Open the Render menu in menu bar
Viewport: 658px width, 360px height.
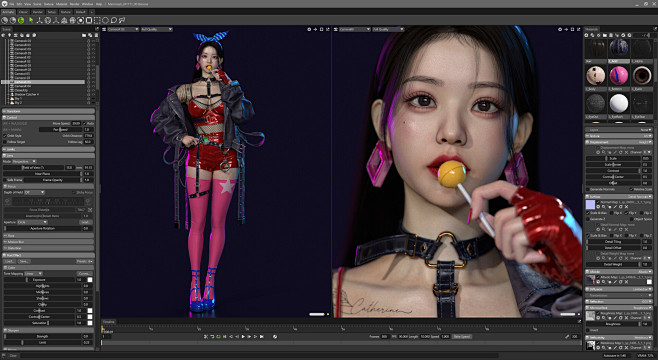click(74, 4)
